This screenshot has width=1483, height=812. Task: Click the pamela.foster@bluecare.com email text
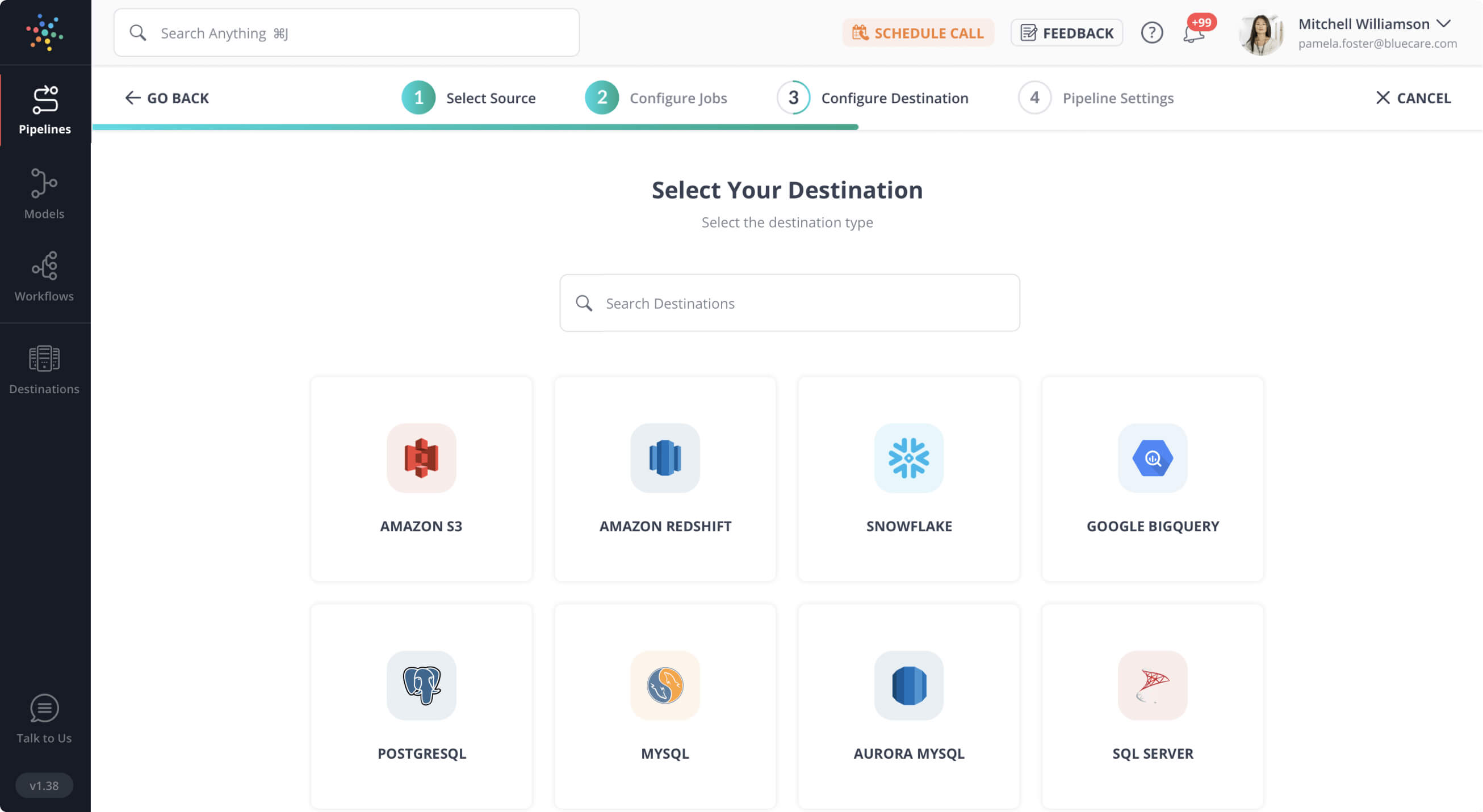(x=1377, y=44)
